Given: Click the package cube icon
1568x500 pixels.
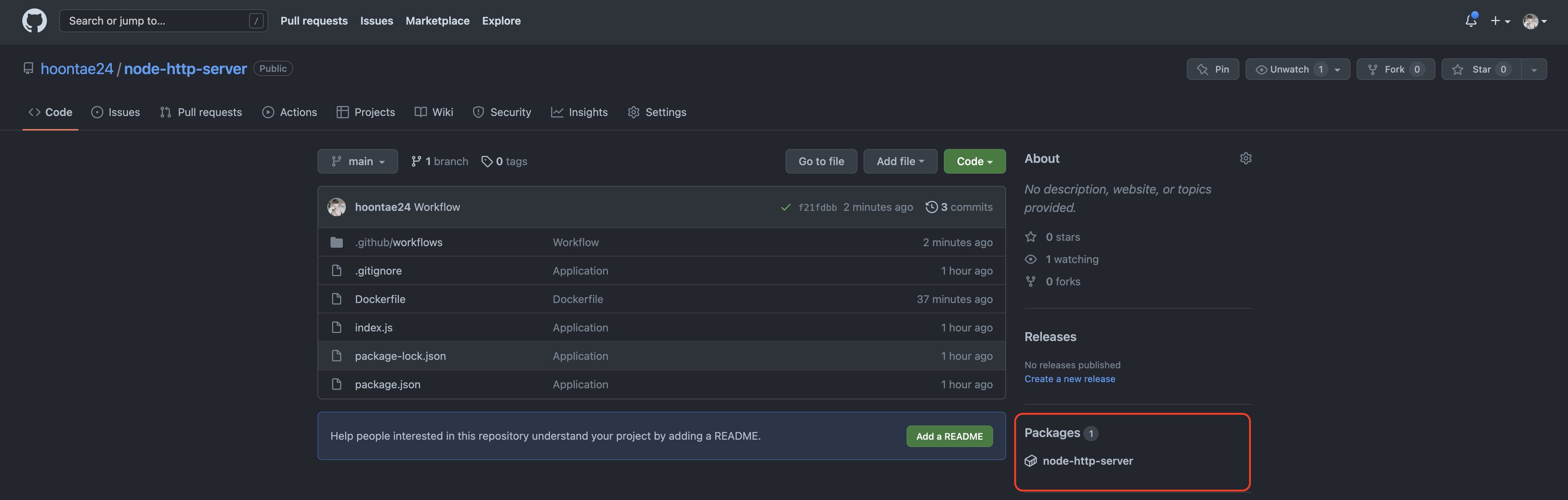Looking at the screenshot, I should click(1030, 460).
